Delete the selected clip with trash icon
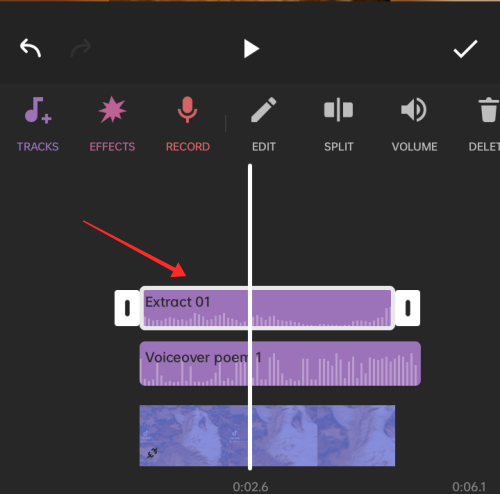Image resolution: width=500 pixels, height=494 pixels. point(488,110)
